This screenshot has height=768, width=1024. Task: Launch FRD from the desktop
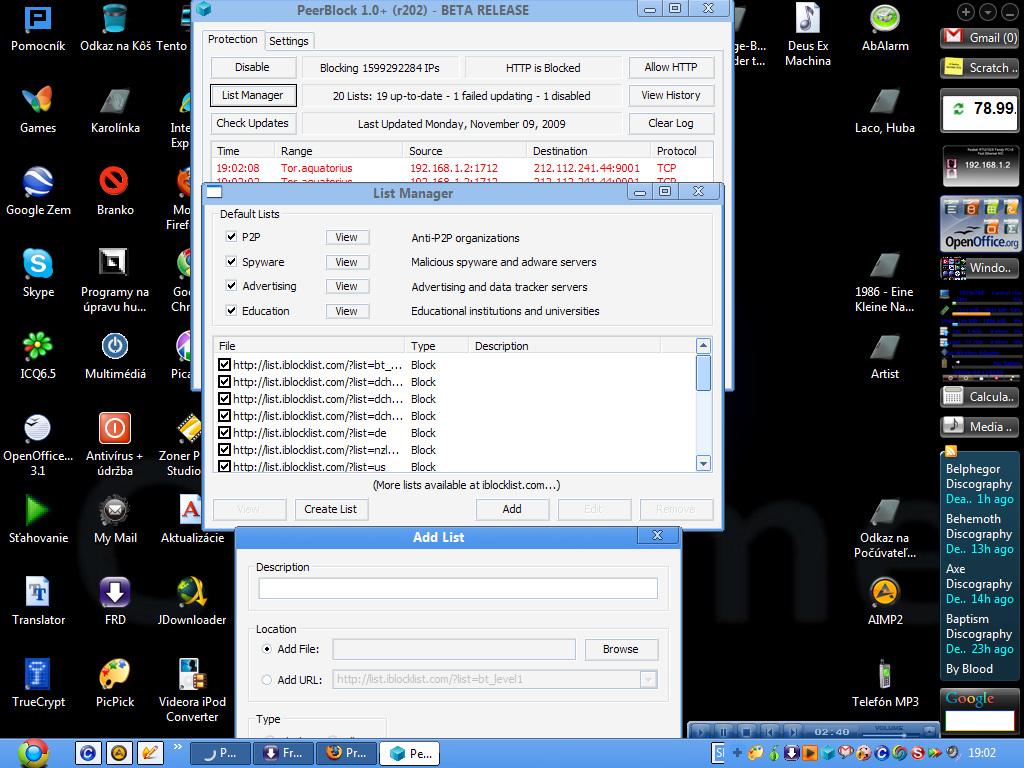coord(115,603)
